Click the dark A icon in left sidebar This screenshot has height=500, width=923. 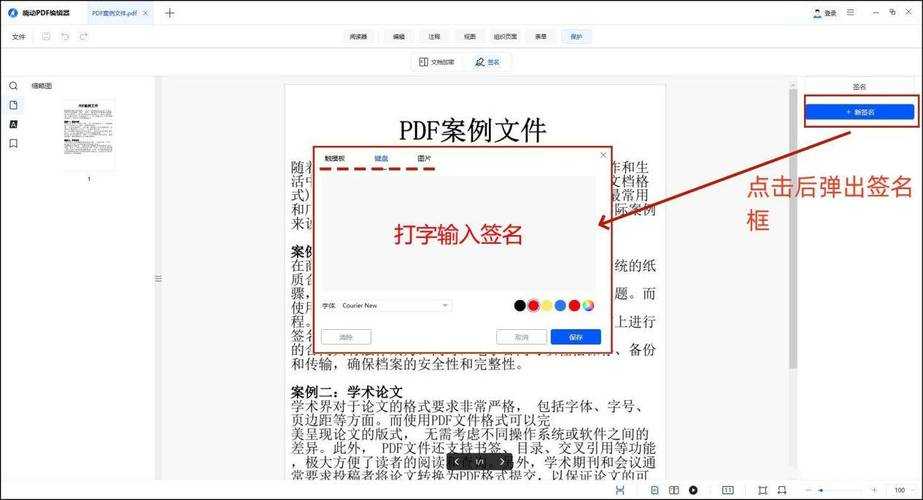(x=14, y=124)
